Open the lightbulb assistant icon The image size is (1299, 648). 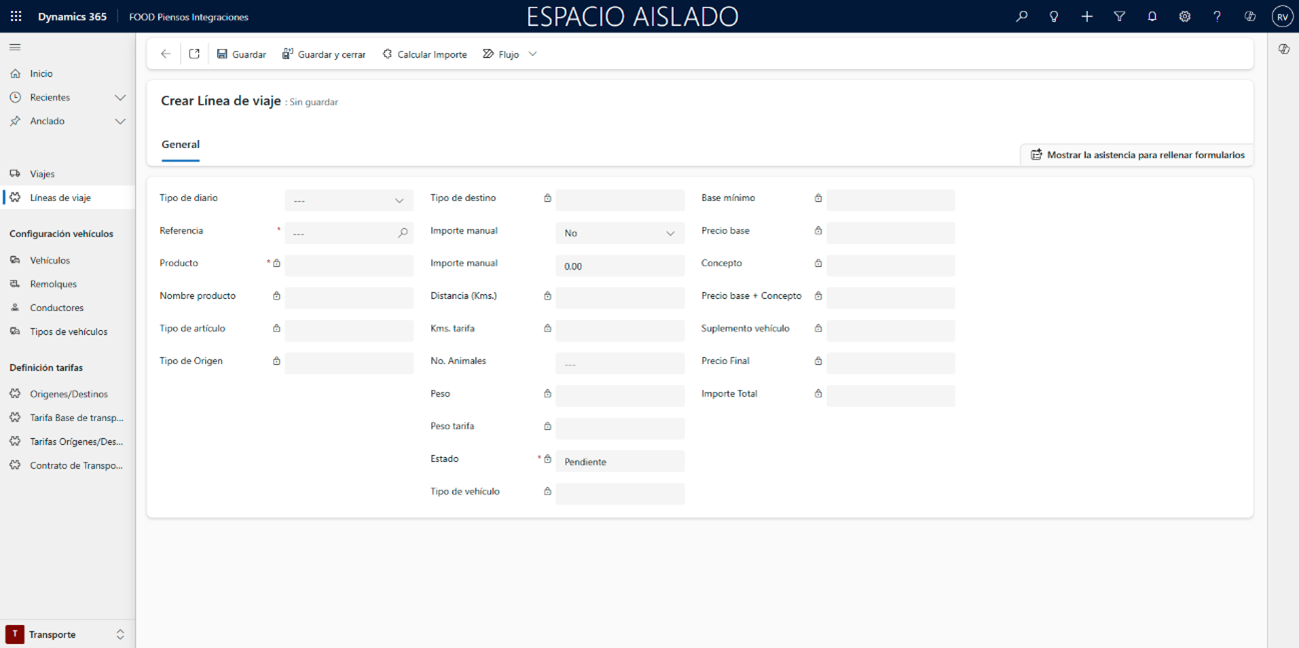[1053, 17]
